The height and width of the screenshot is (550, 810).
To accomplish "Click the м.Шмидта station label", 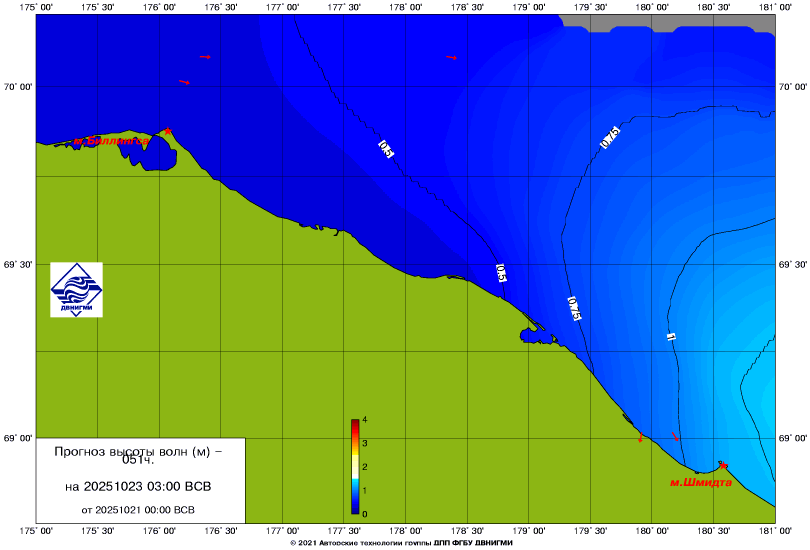I will (x=700, y=482).
